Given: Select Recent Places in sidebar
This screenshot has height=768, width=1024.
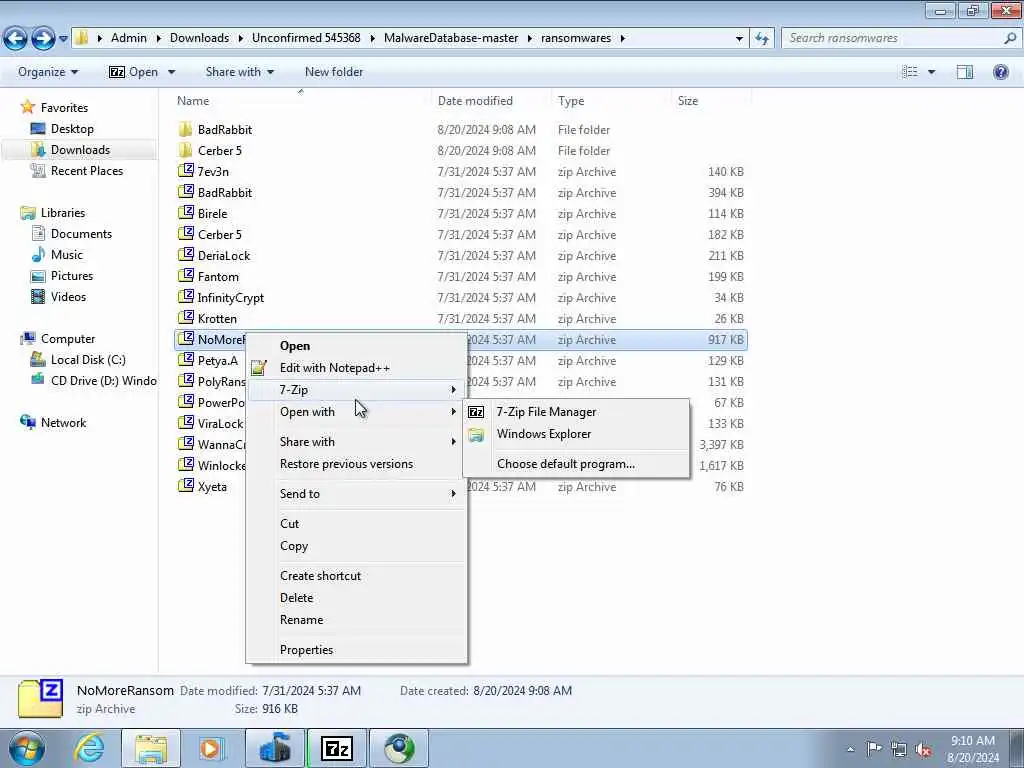Looking at the screenshot, I should point(87,170).
